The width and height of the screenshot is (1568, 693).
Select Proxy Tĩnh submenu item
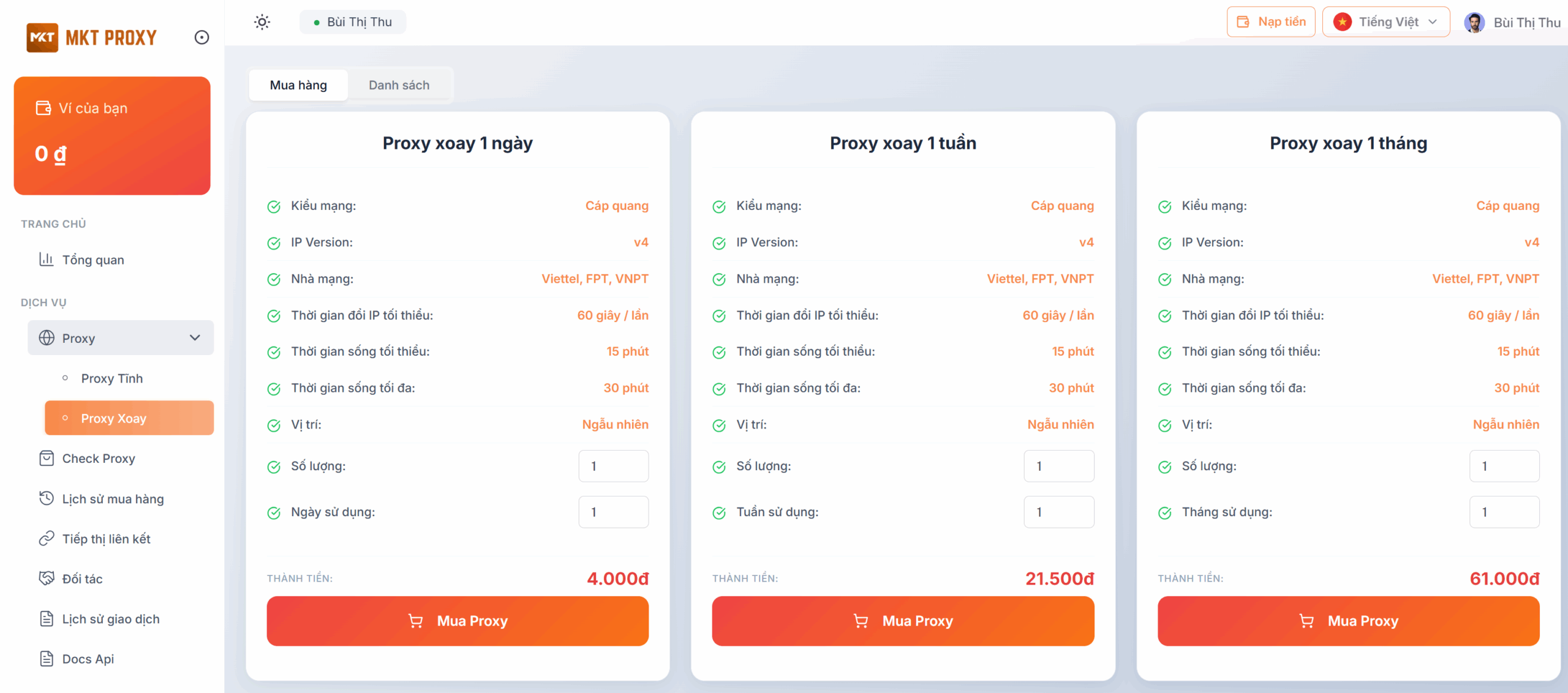point(111,378)
